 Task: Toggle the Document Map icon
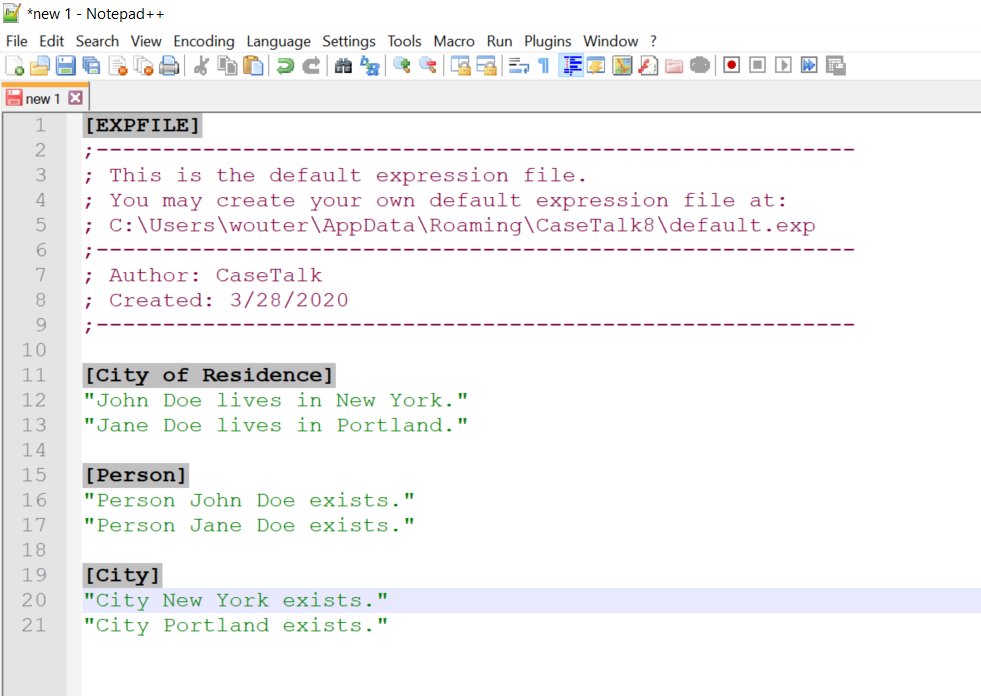622,66
